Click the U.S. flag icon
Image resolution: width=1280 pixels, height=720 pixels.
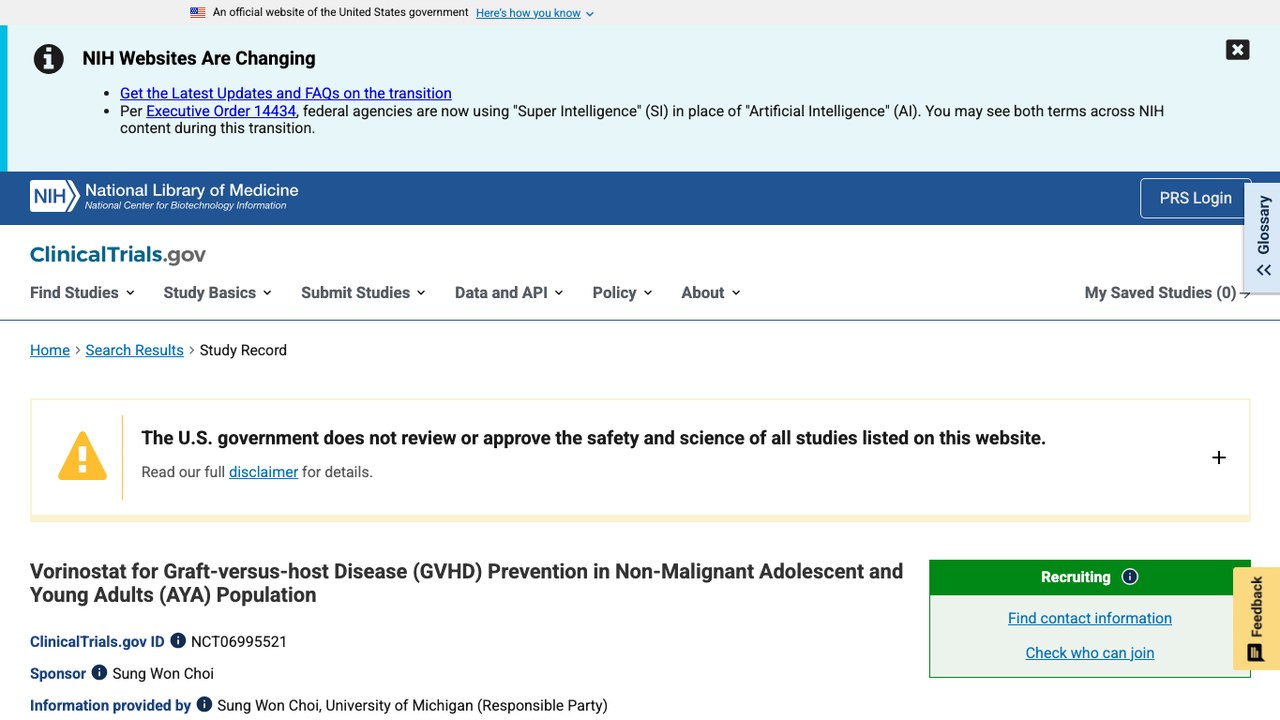[x=198, y=13]
